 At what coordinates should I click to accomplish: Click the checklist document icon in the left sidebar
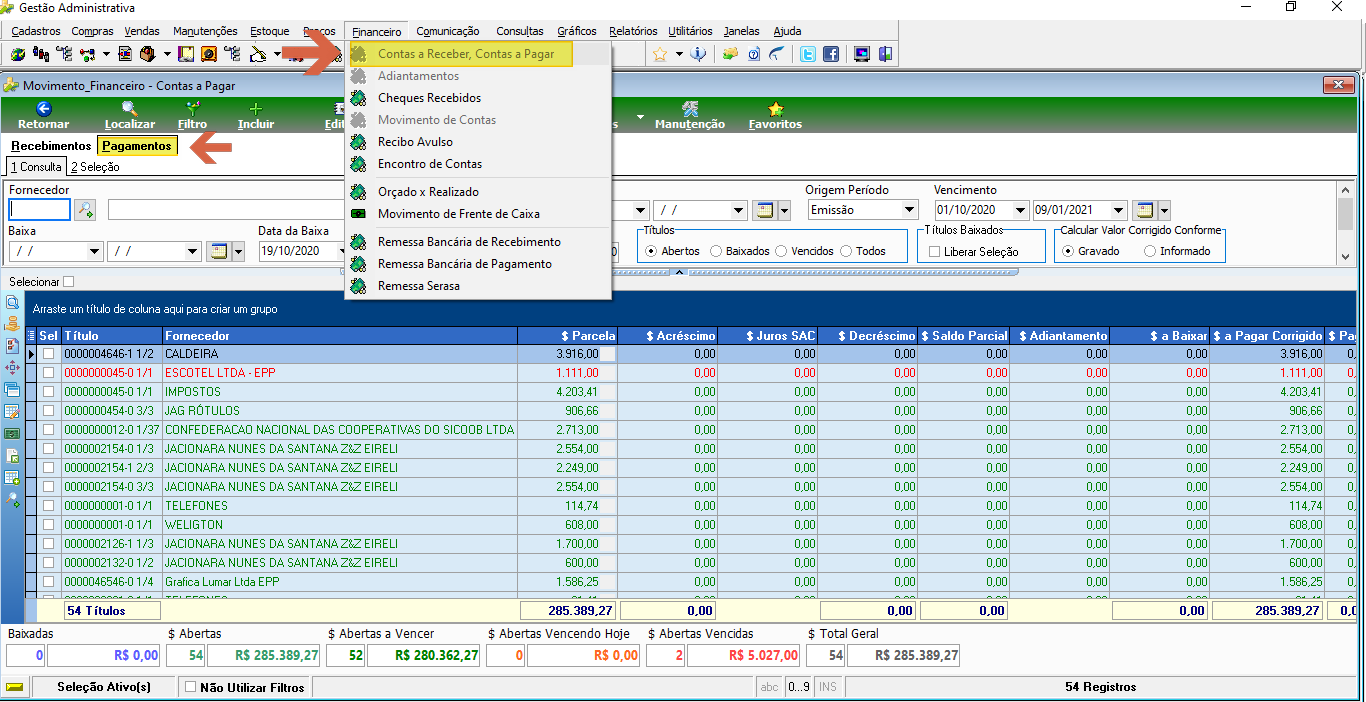12,346
